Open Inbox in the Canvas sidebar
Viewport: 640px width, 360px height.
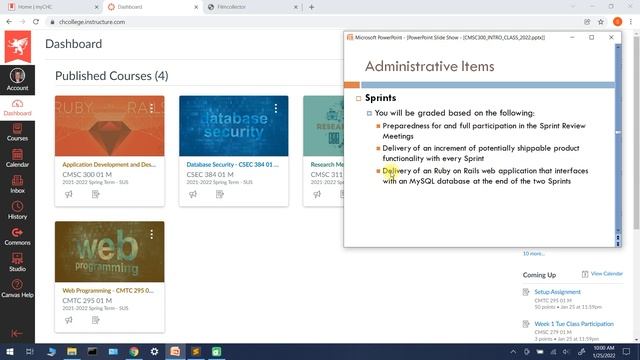point(17,185)
